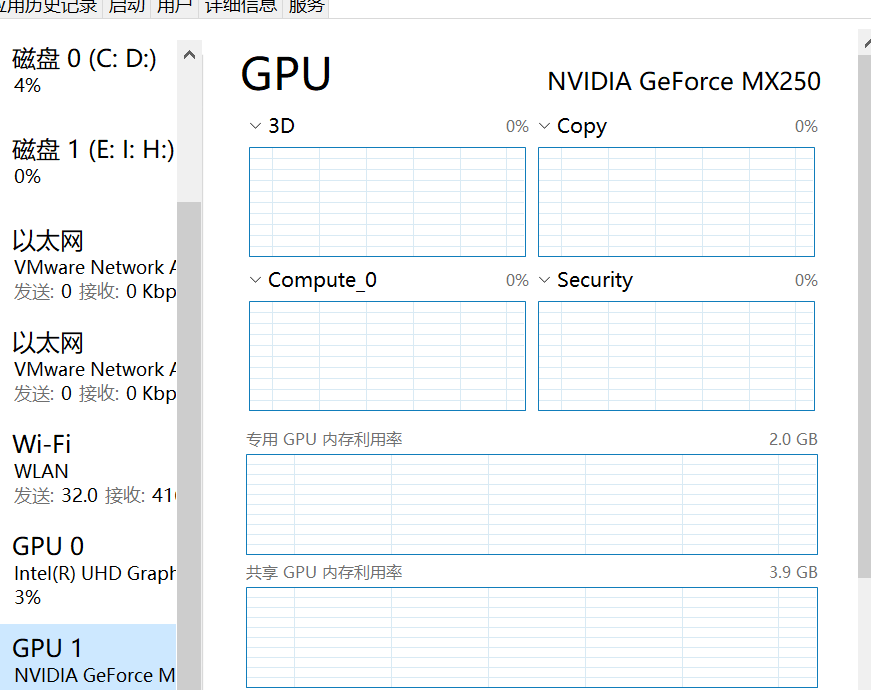Open the 启动 tab
The width and height of the screenshot is (871, 690).
126,7
